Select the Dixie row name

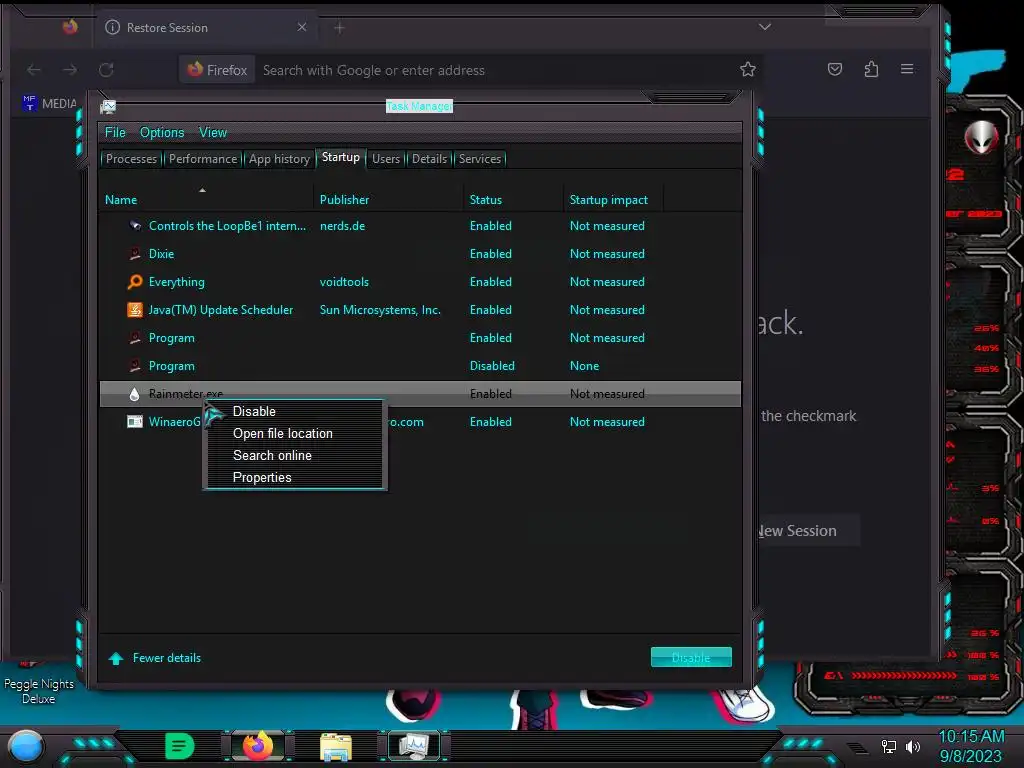161,254
